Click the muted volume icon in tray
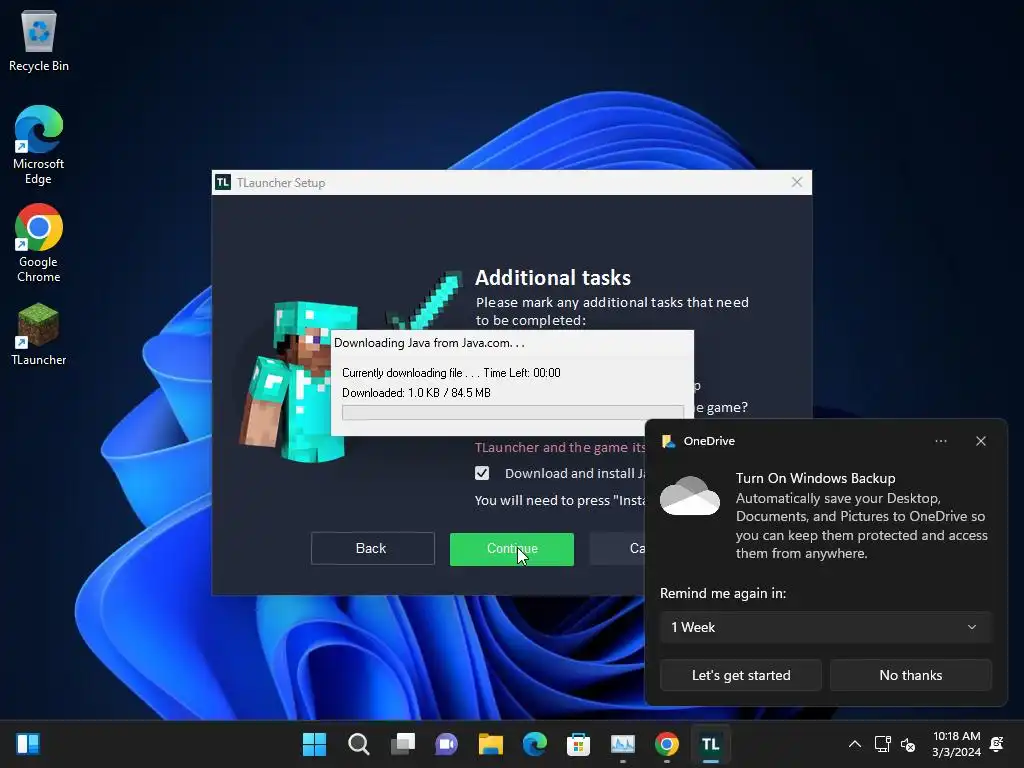Viewport: 1024px width, 768px height. (x=908, y=744)
